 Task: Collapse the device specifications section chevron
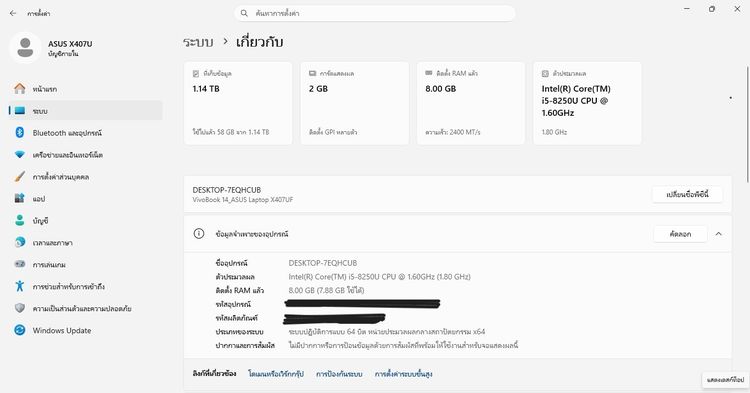(718, 234)
